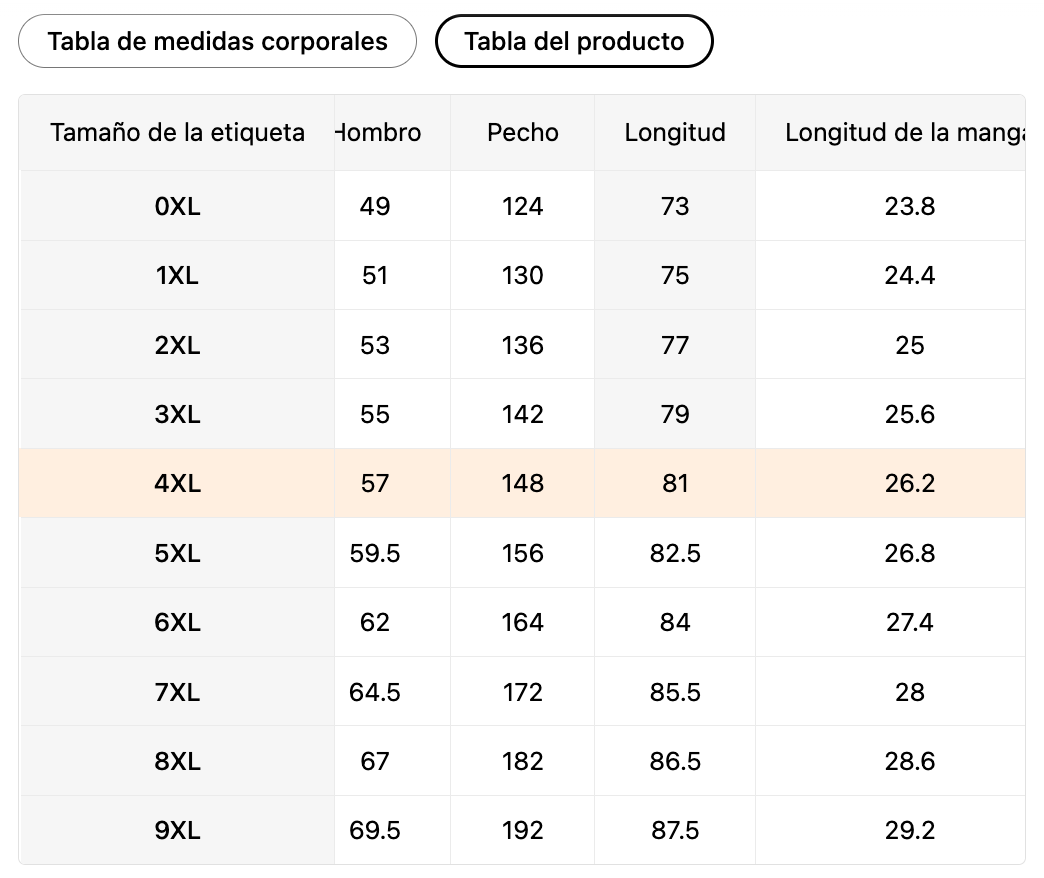Select the 6XL size row label
Image resolution: width=1044 pixels, height=878 pixels.
[x=177, y=623]
